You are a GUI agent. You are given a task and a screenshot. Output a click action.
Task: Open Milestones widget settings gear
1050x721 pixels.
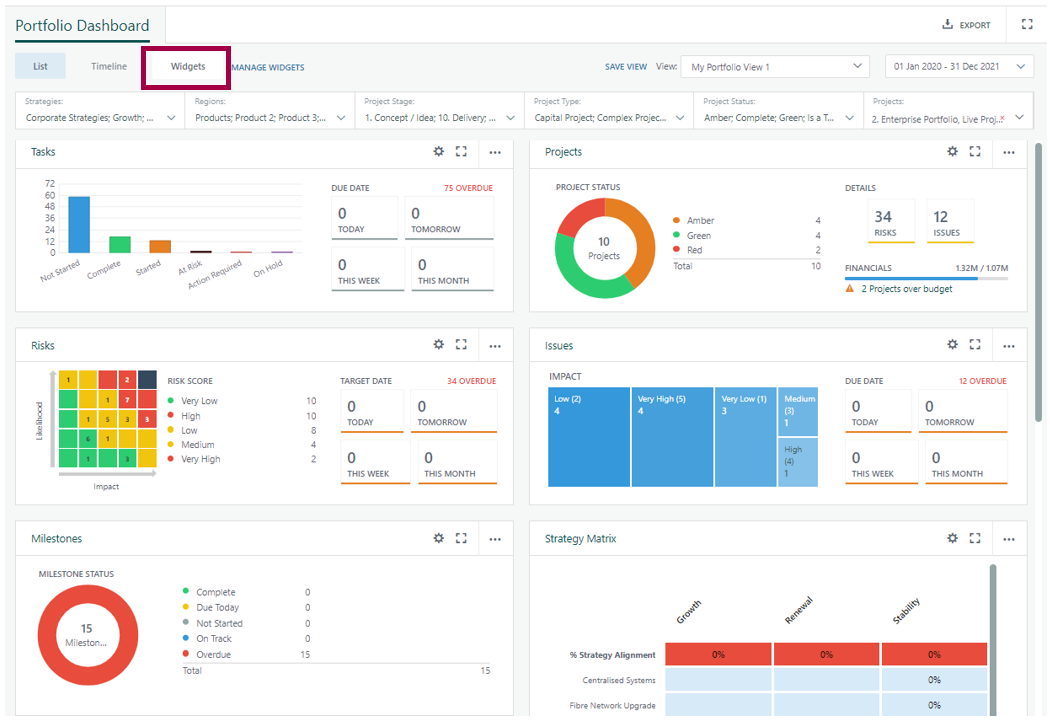(x=439, y=538)
